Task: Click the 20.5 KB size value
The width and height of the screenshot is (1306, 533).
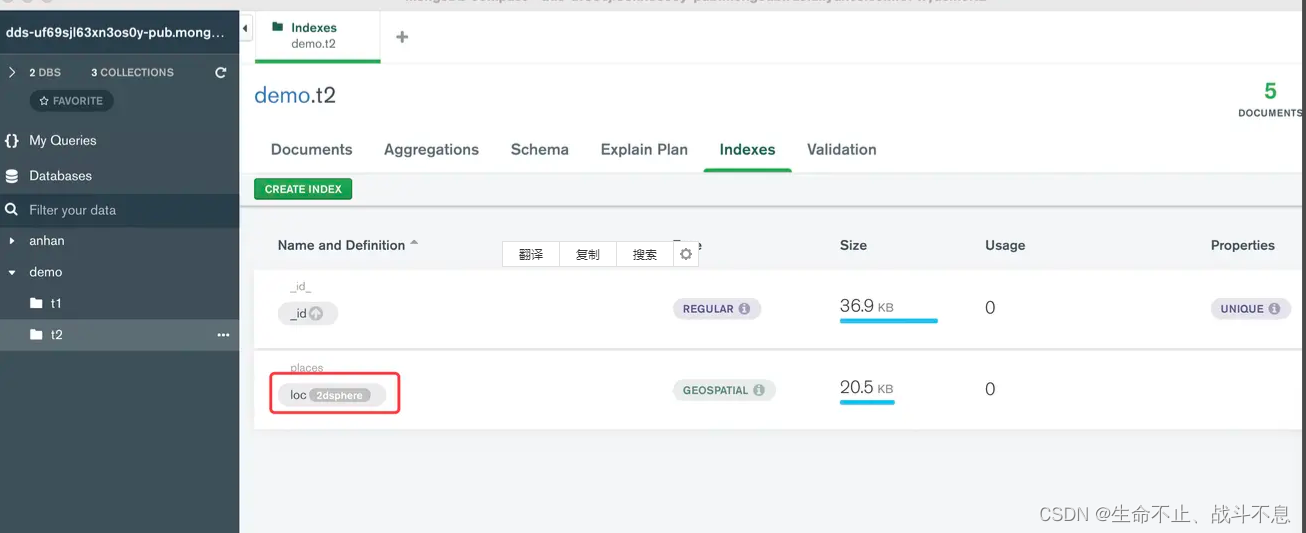Action: [x=867, y=387]
